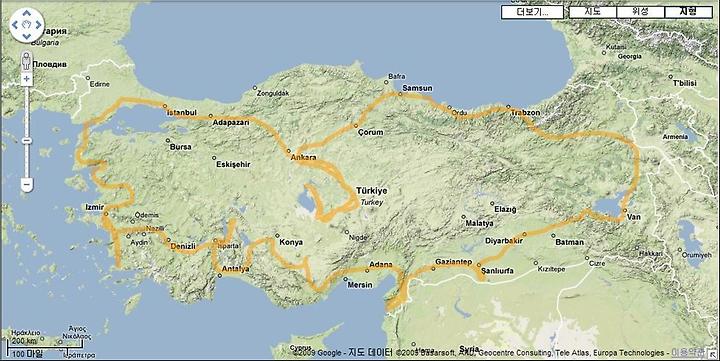Click the Mersin city label
This screenshot has height=361, width=720.
[360, 285]
